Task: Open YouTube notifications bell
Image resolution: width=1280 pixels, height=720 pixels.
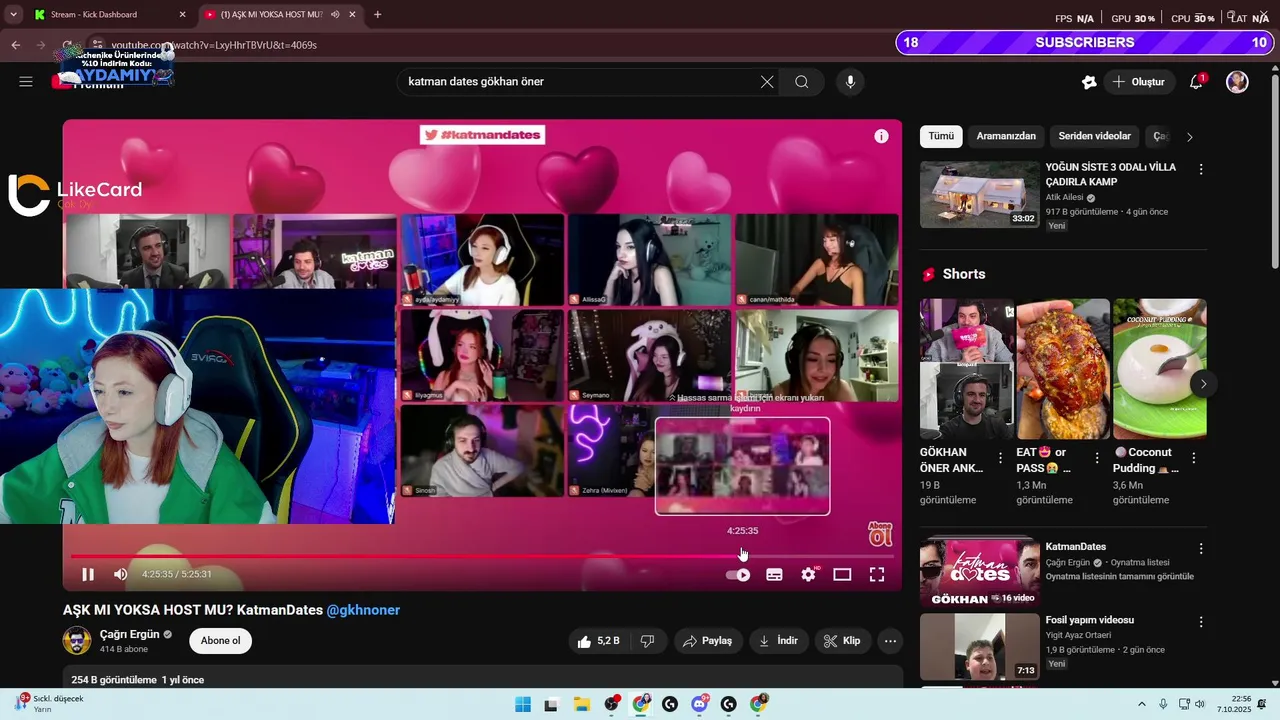Action: click(1196, 82)
